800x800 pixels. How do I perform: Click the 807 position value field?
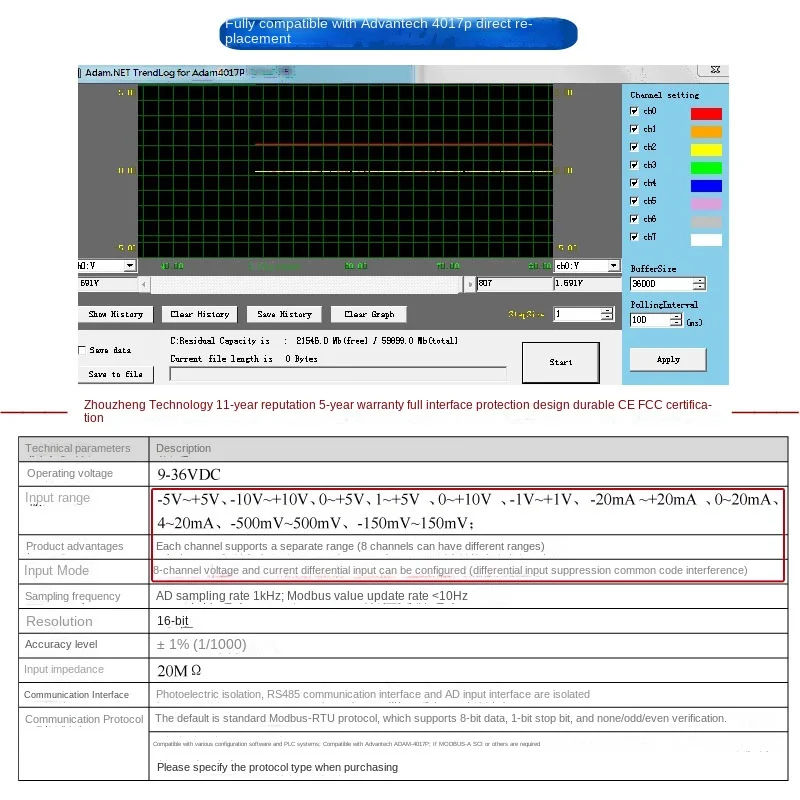515,284
